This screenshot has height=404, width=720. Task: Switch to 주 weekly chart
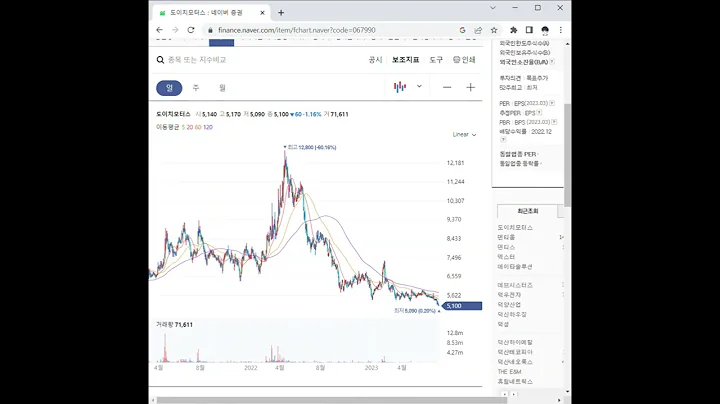tap(196, 88)
